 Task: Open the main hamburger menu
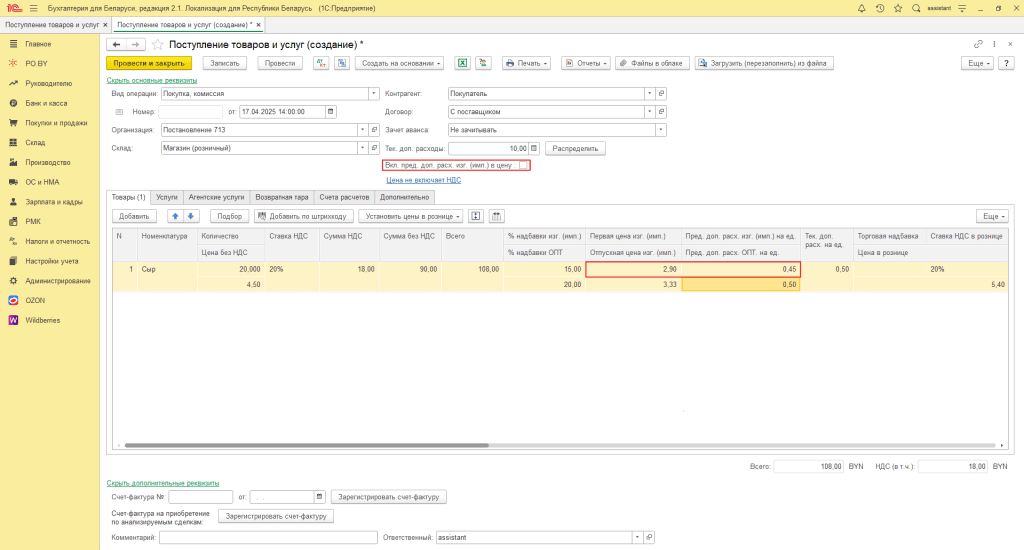pyautogui.click(x=34, y=8)
